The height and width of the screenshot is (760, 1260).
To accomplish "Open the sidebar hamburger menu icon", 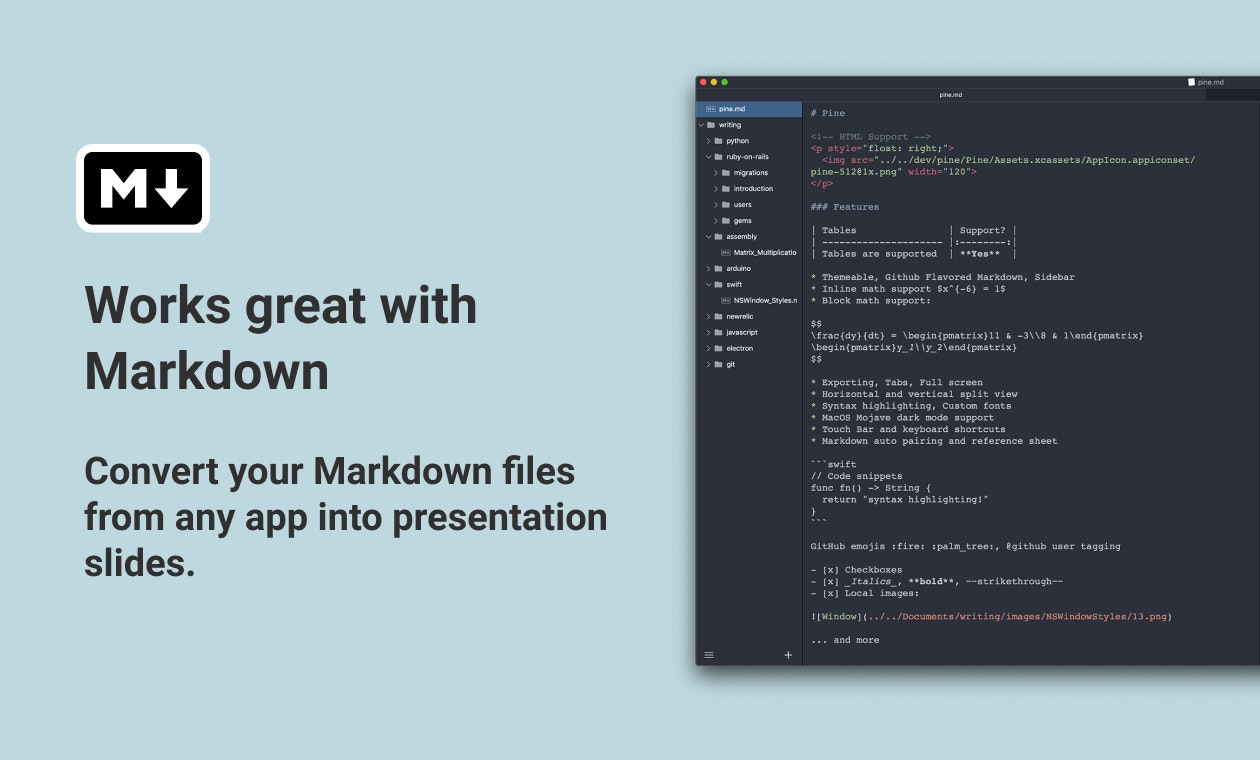I will (709, 655).
